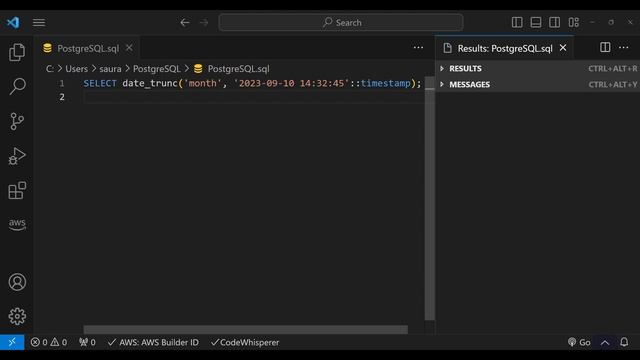
Task: Open the Extensions view
Action: tap(17, 190)
